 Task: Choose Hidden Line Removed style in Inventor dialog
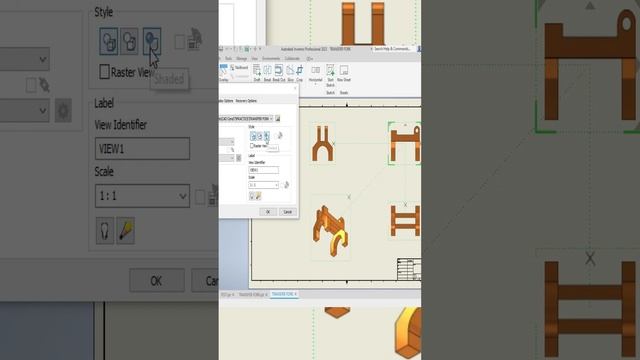pos(260,136)
